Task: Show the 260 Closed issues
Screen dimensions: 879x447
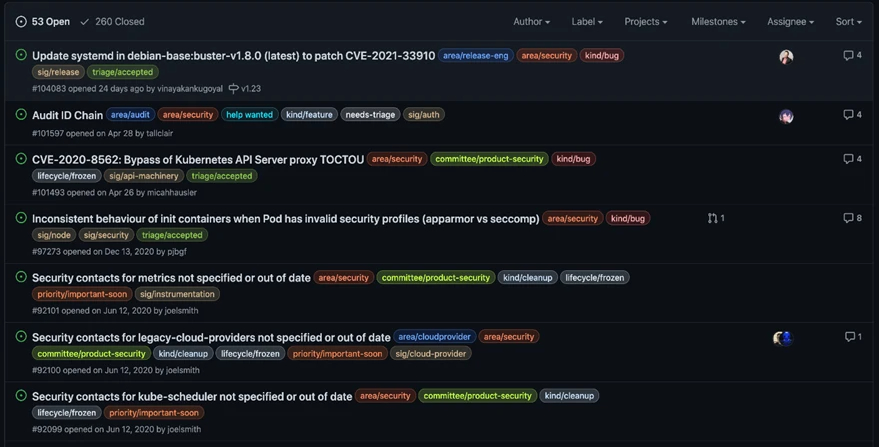Action: (112, 21)
